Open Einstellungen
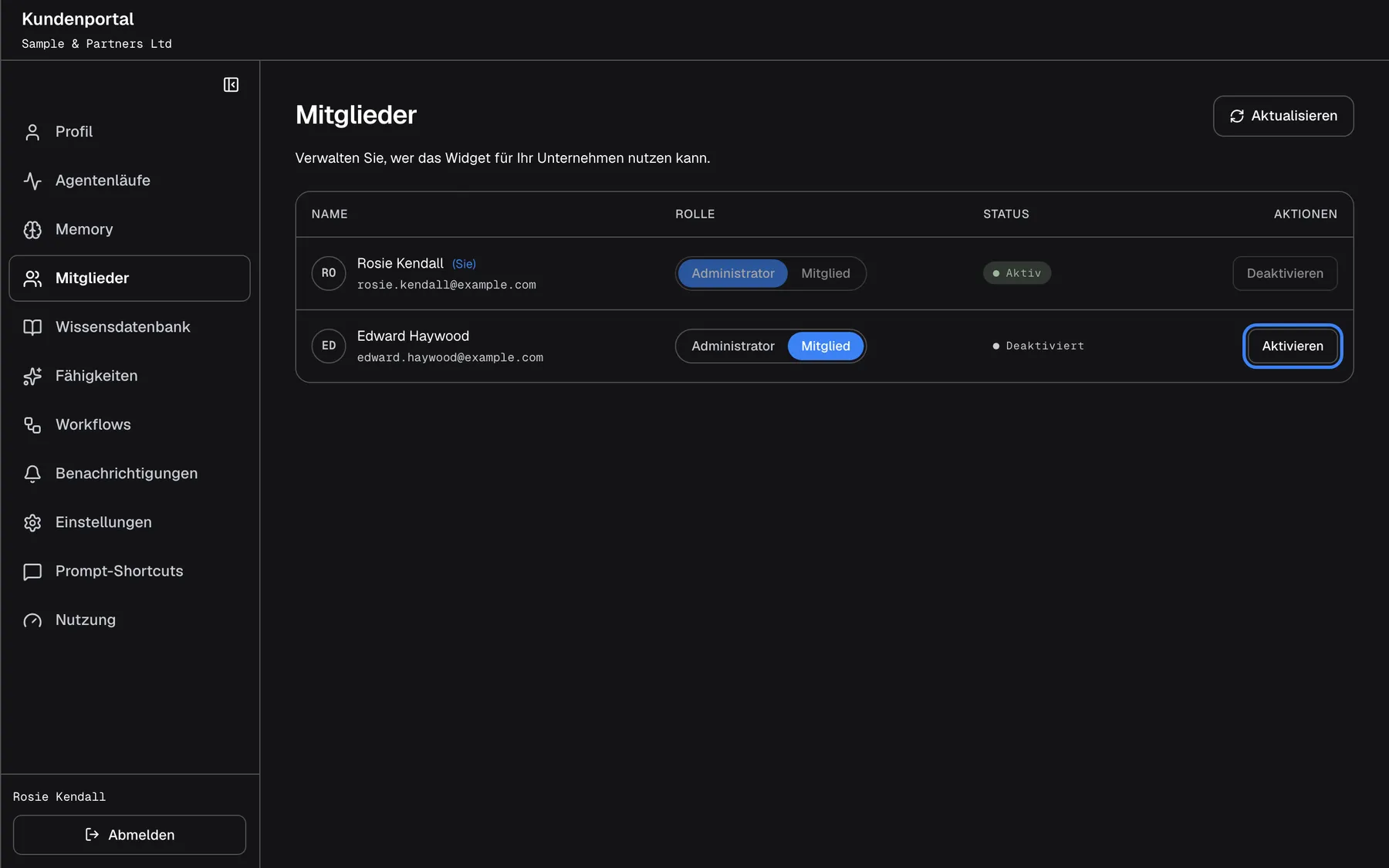 130,522
